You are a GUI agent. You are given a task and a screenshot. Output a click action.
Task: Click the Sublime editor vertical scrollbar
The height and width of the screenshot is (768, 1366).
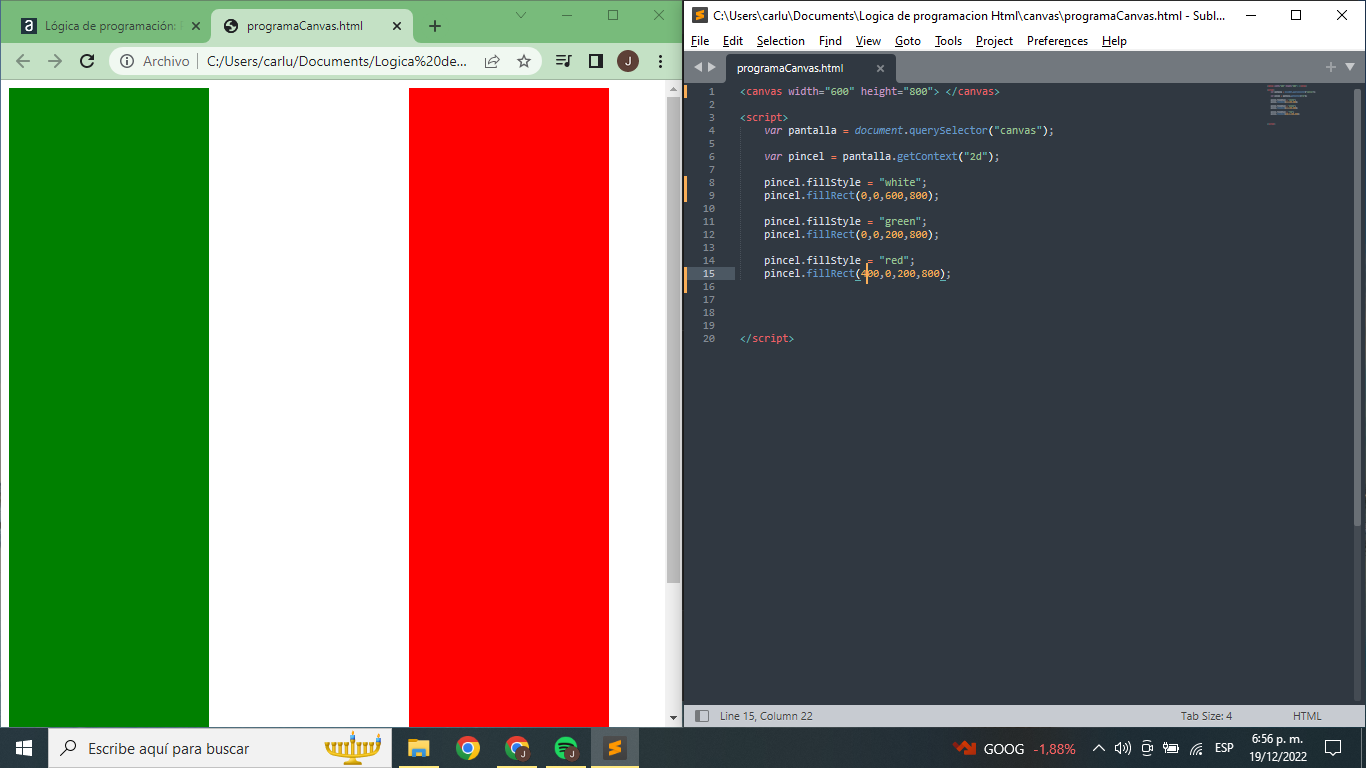[1358, 305]
